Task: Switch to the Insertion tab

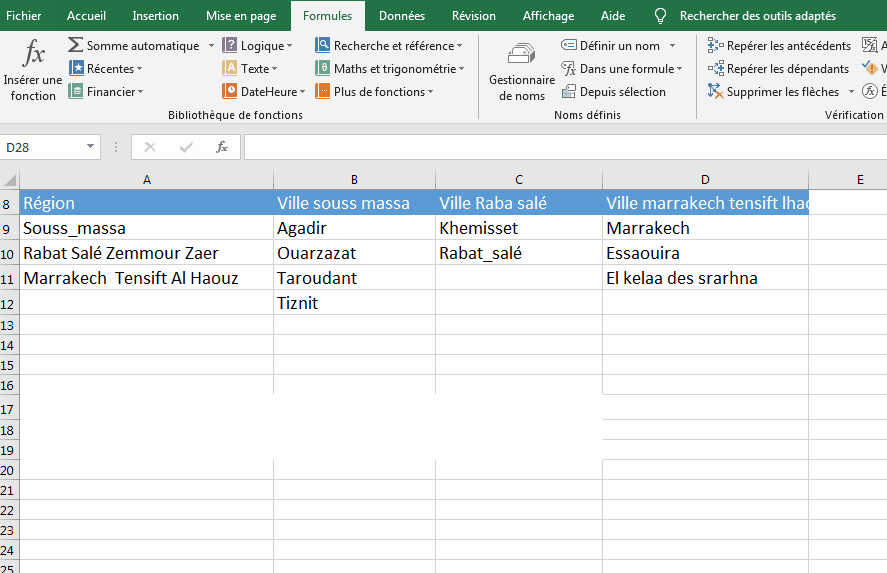Action: click(156, 16)
